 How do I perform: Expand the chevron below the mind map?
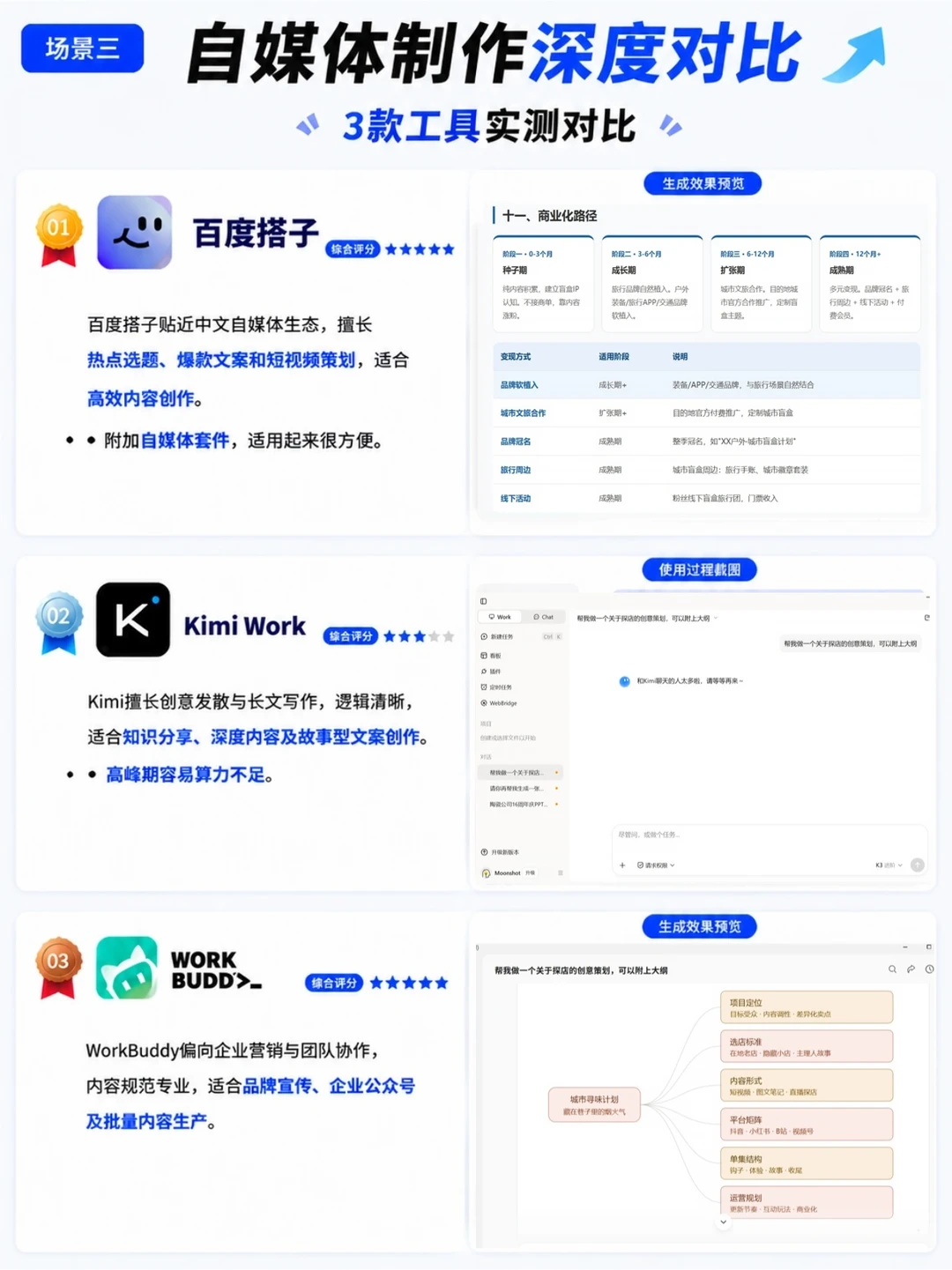pyautogui.click(x=724, y=1222)
